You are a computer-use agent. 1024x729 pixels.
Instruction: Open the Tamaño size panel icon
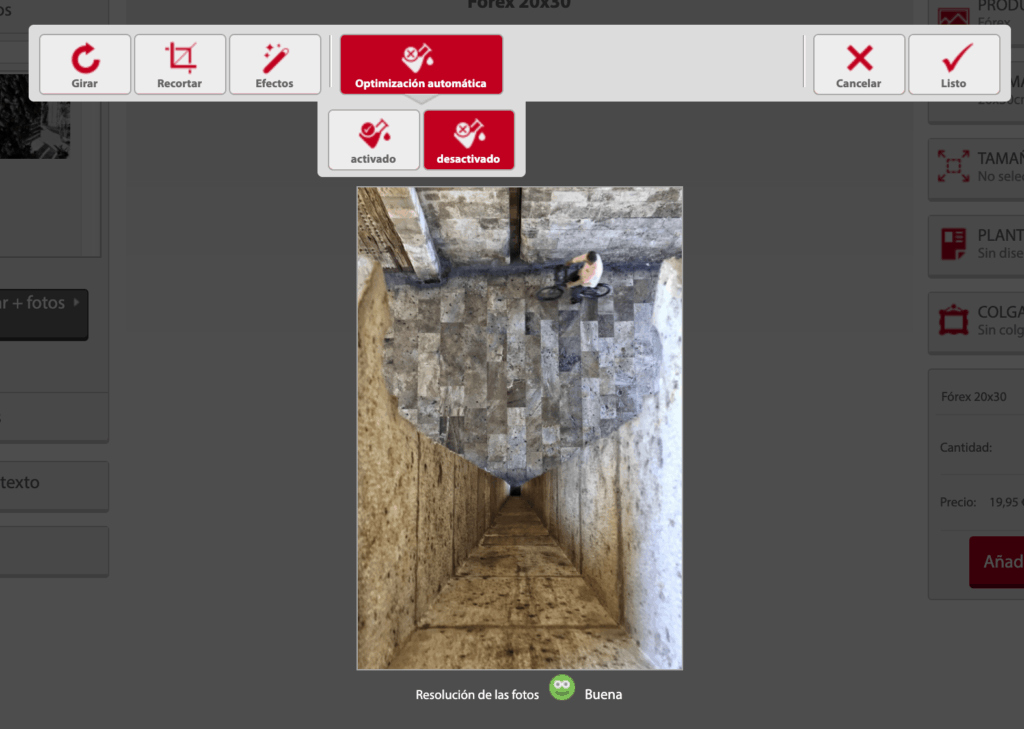[x=953, y=166]
